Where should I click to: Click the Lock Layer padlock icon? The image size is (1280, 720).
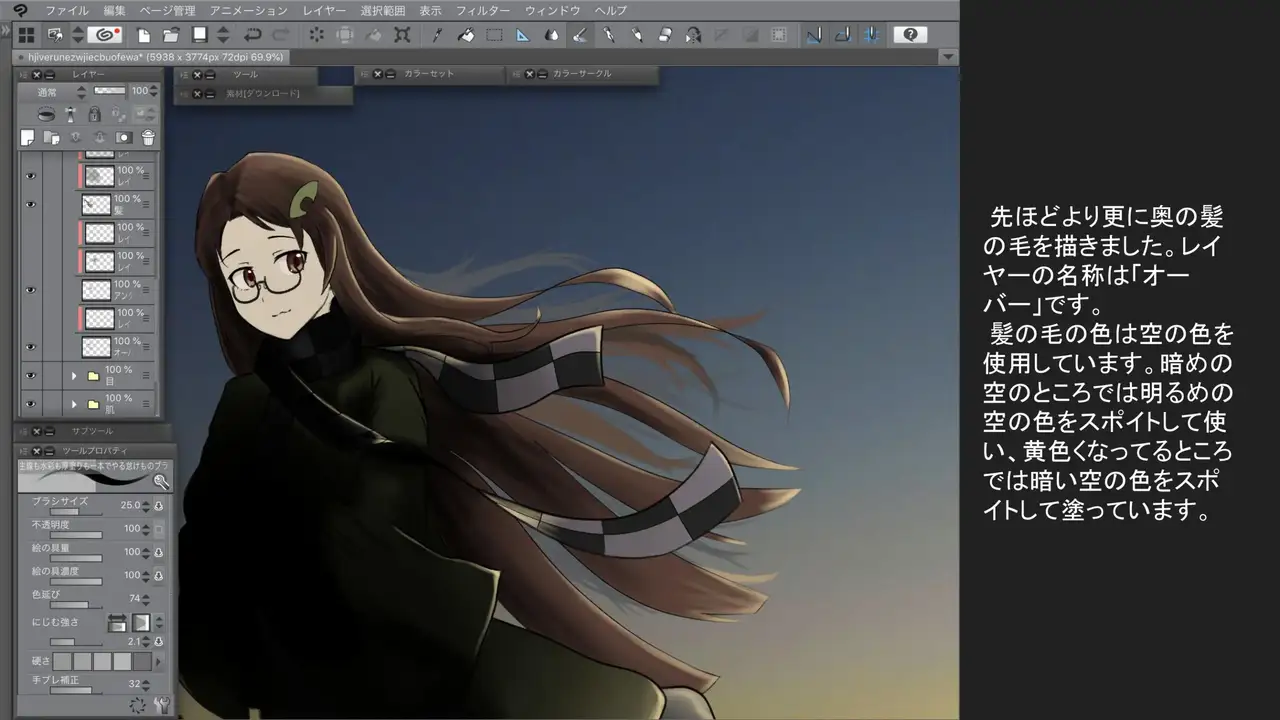94,115
